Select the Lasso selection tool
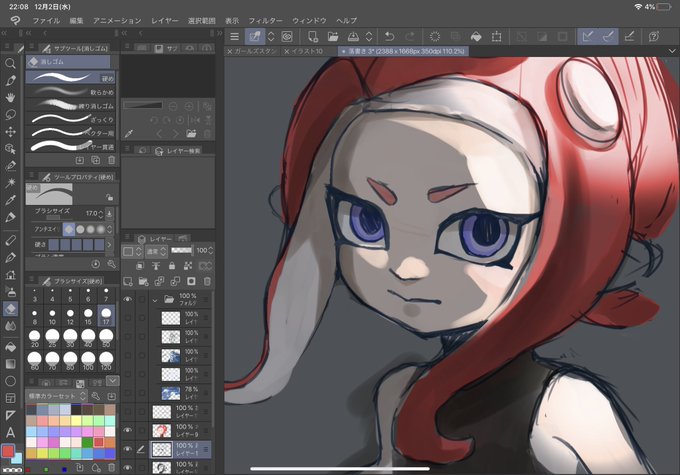This screenshot has width=680, height=475. [x=10, y=115]
